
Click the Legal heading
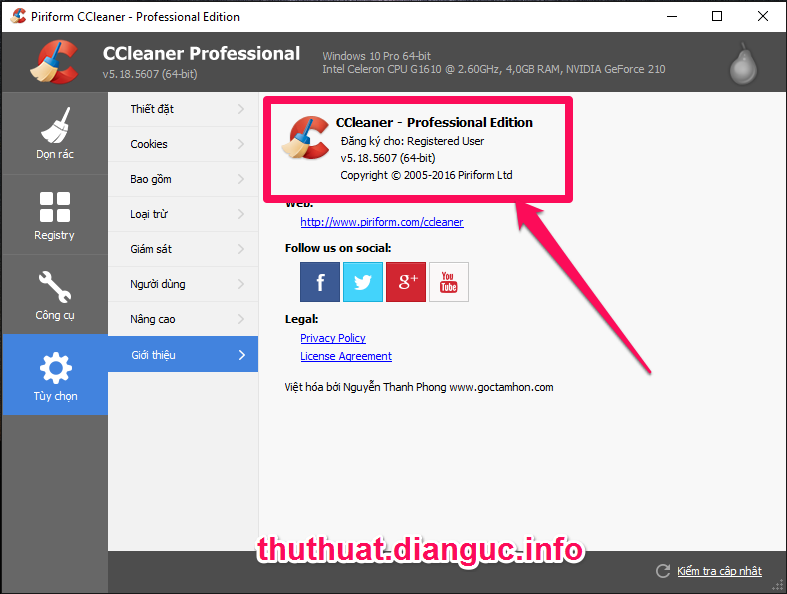pyautogui.click(x=301, y=319)
